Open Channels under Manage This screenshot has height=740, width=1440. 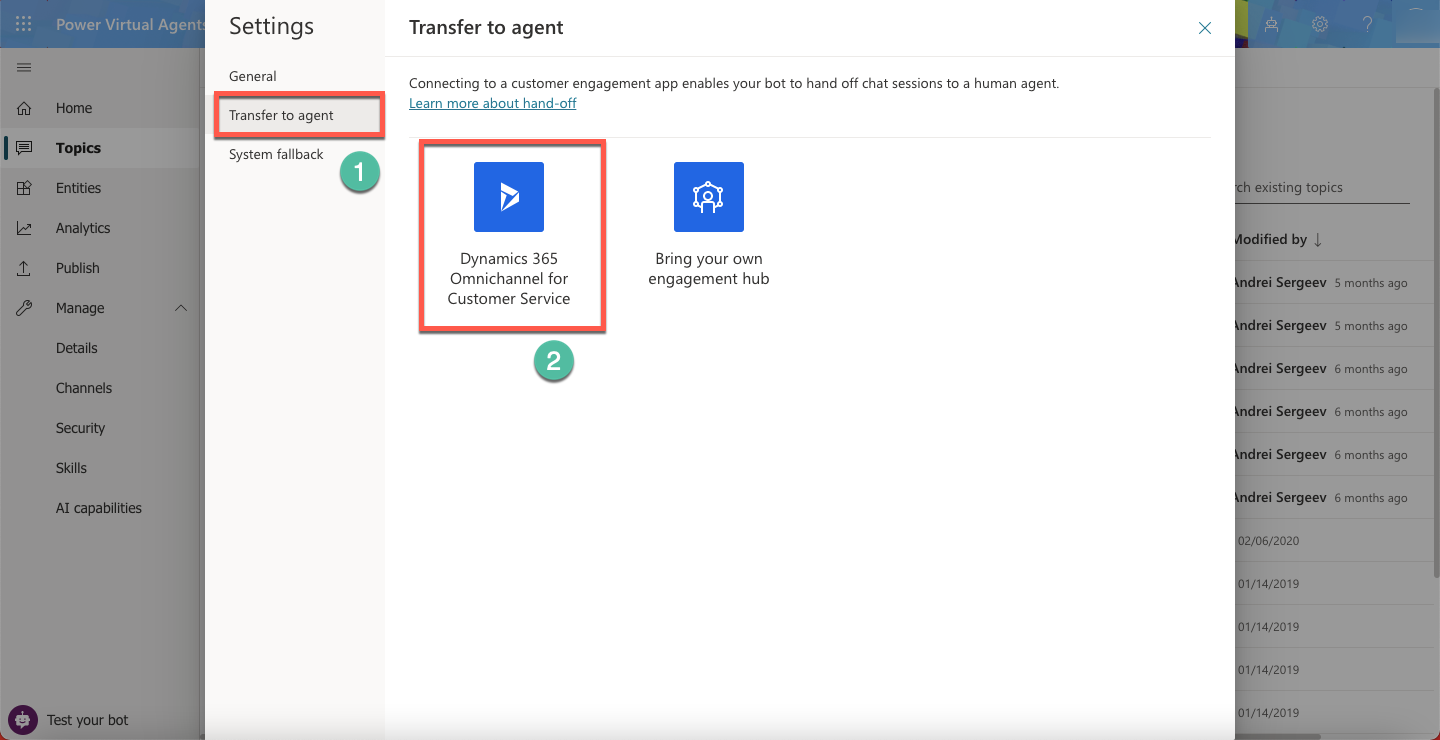click(x=84, y=388)
